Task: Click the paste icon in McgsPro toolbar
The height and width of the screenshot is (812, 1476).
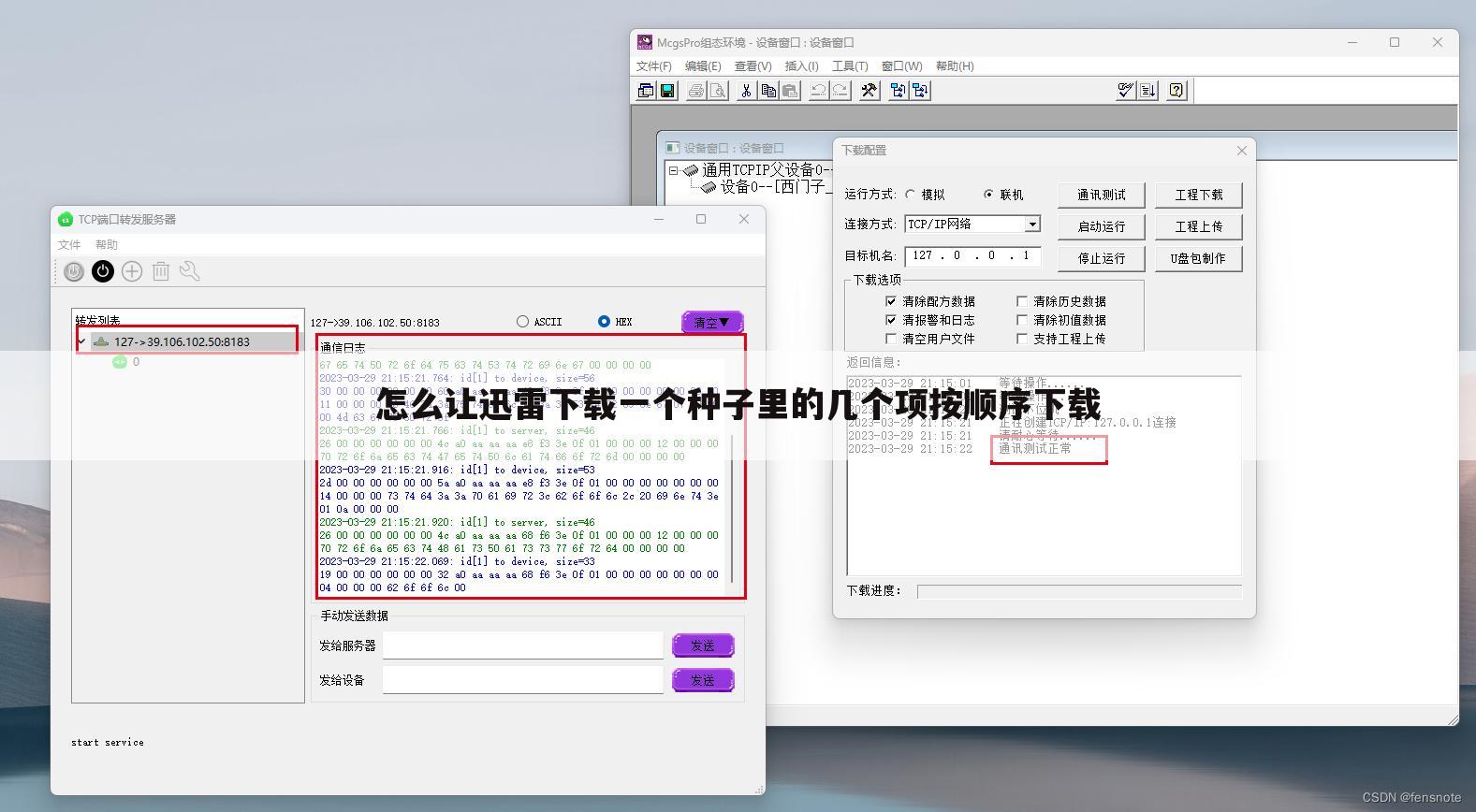Action: (x=790, y=91)
